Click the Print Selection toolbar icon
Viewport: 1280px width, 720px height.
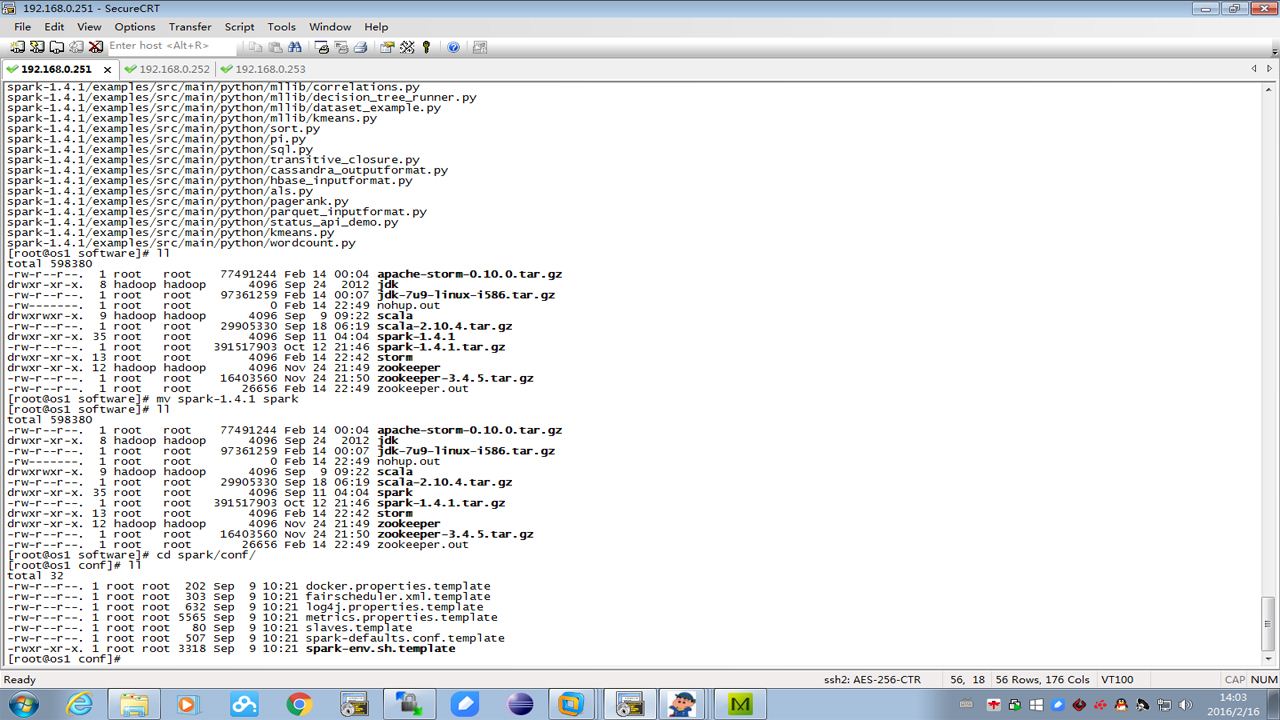(341, 47)
